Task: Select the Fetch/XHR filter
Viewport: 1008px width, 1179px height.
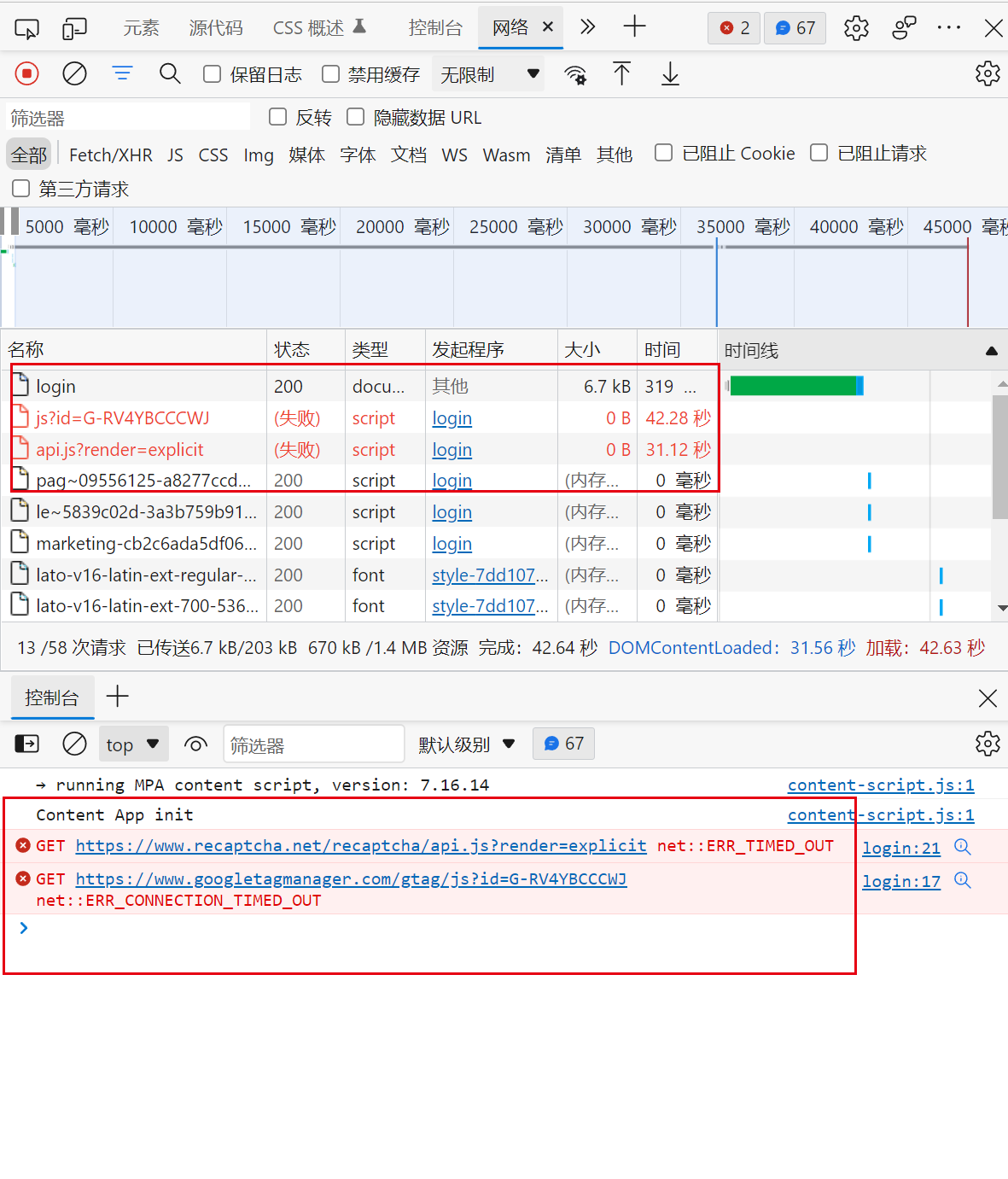Action: pos(111,155)
